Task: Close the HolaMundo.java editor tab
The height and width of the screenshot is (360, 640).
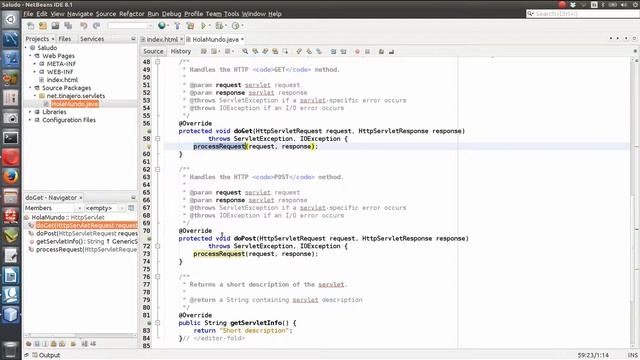Action: click(x=242, y=40)
